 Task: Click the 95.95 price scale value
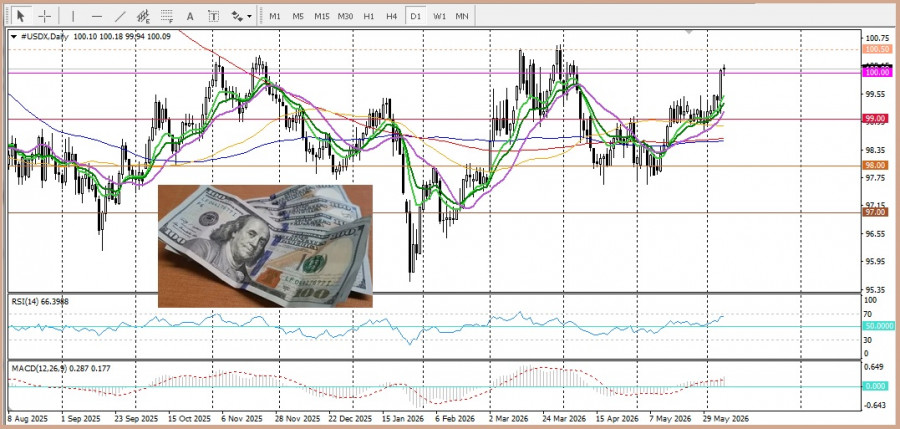tap(875, 262)
